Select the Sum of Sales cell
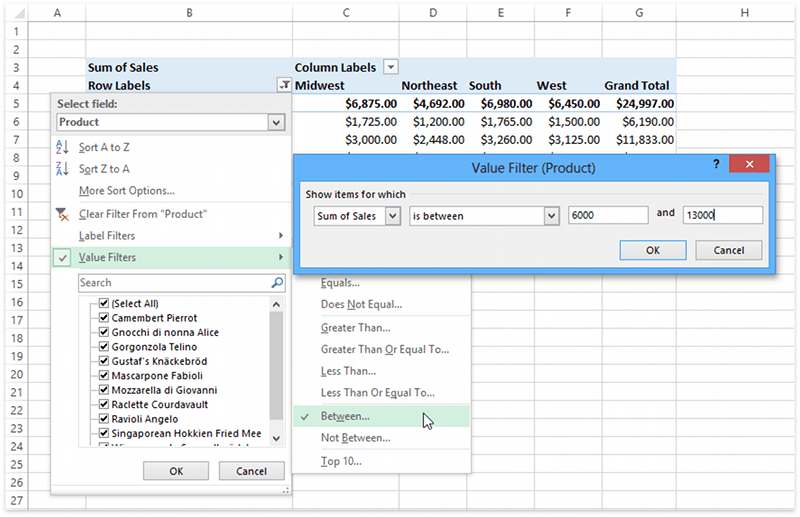Image resolution: width=800 pixels, height=517 pixels. click(x=189, y=67)
